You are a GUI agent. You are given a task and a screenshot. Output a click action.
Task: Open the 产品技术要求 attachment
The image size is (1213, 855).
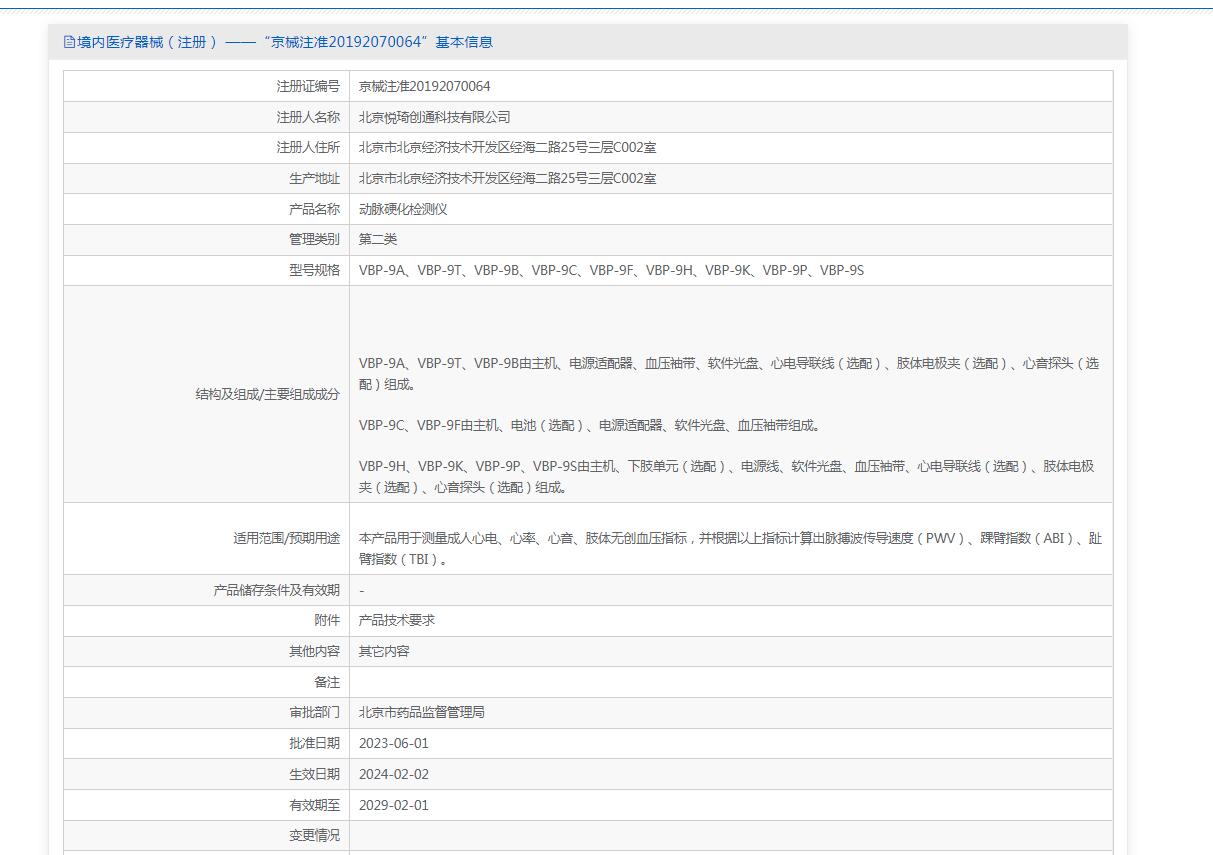click(397, 620)
